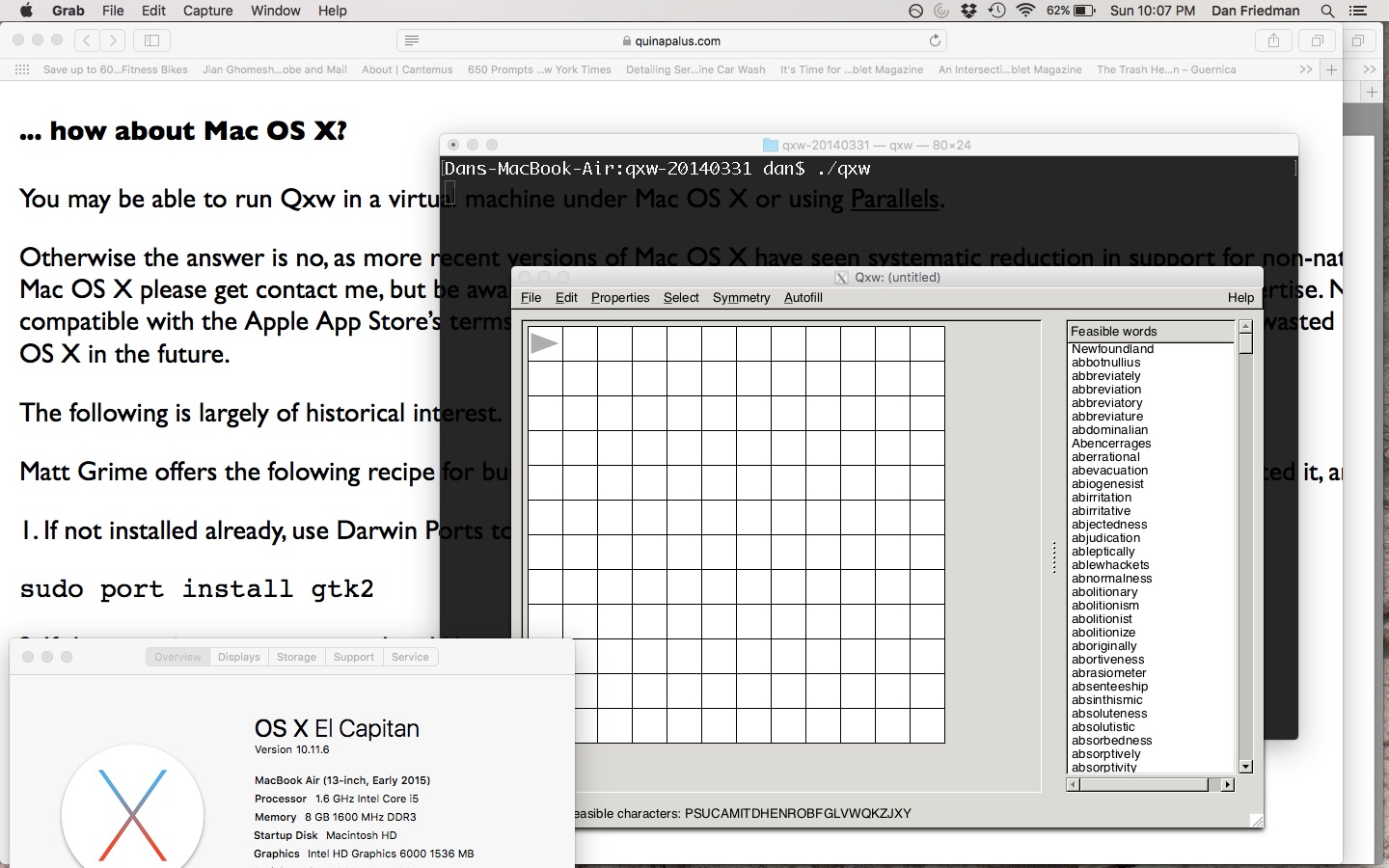Switch to Displays tab in About This Mac
Screen dimensions: 1389x868
[x=238, y=657]
